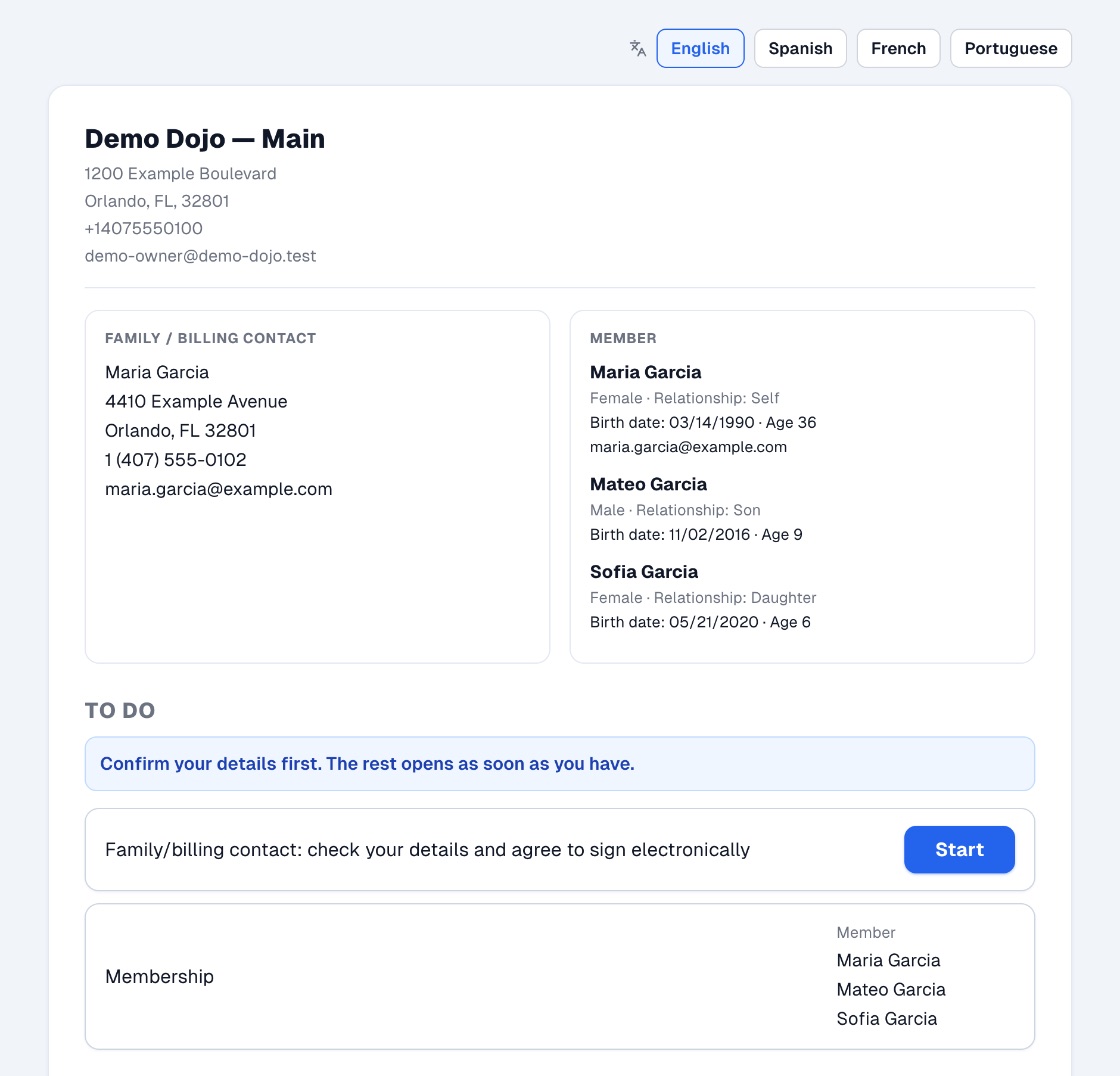The height and width of the screenshot is (1076, 1120).
Task: Click the billing contact email maria.garcia@example.com
Action: [x=219, y=489]
